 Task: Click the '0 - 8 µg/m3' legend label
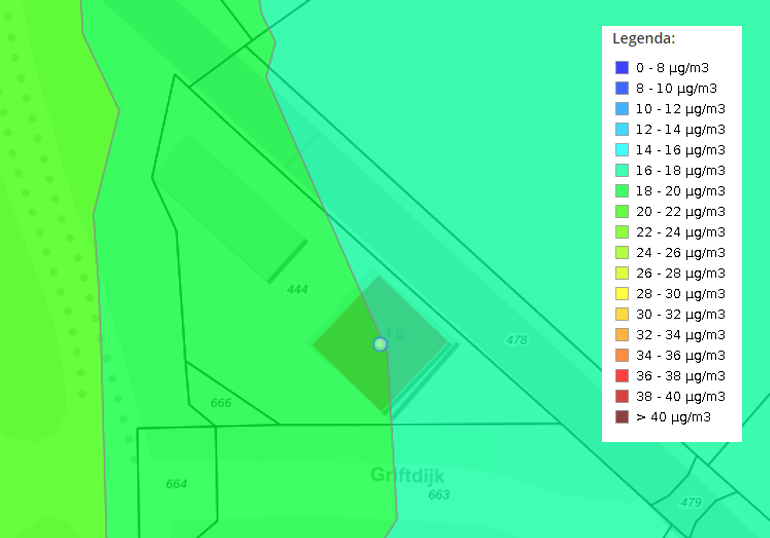pyautogui.click(x=672, y=68)
